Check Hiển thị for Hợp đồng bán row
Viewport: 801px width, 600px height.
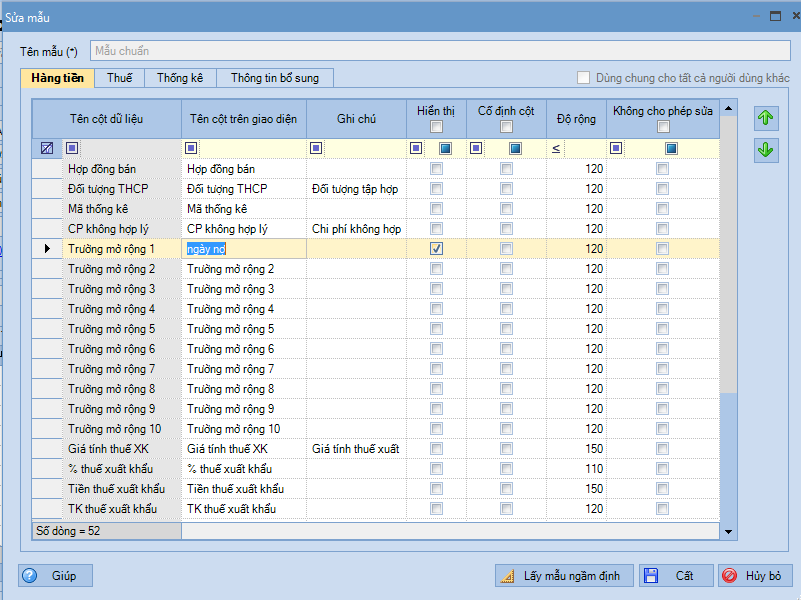436,169
